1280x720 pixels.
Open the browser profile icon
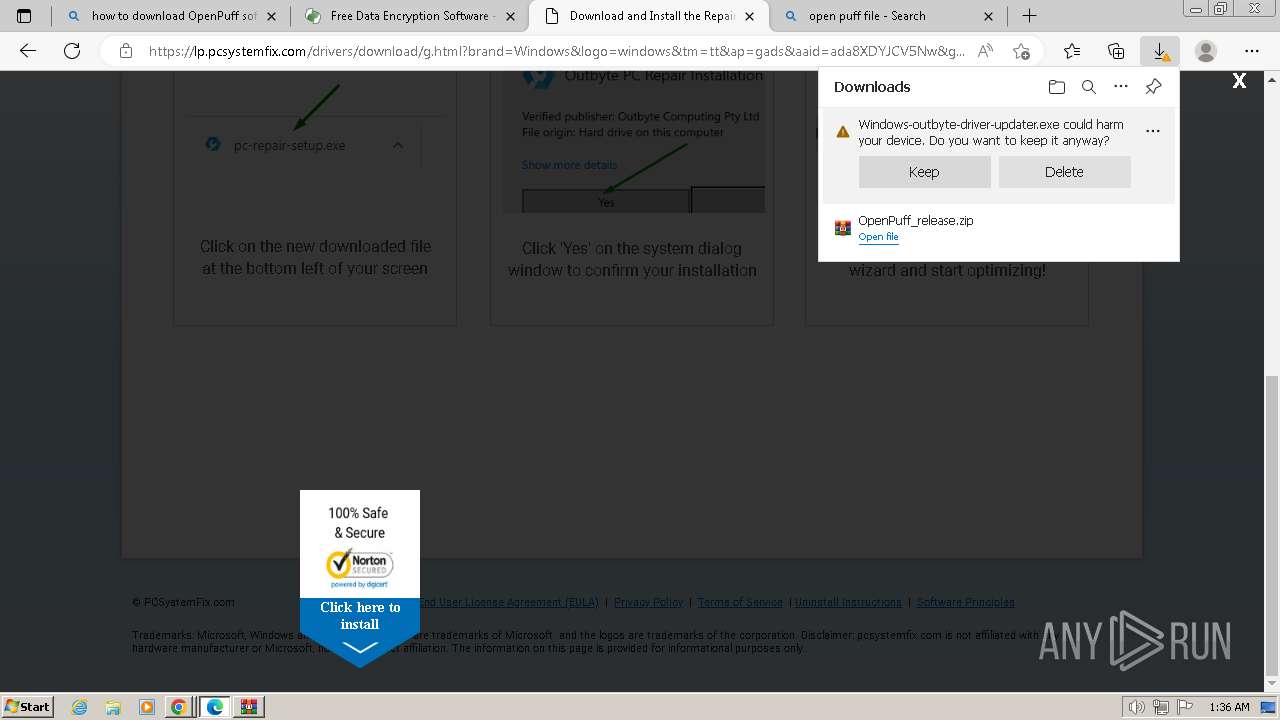tap(1206, 51)
